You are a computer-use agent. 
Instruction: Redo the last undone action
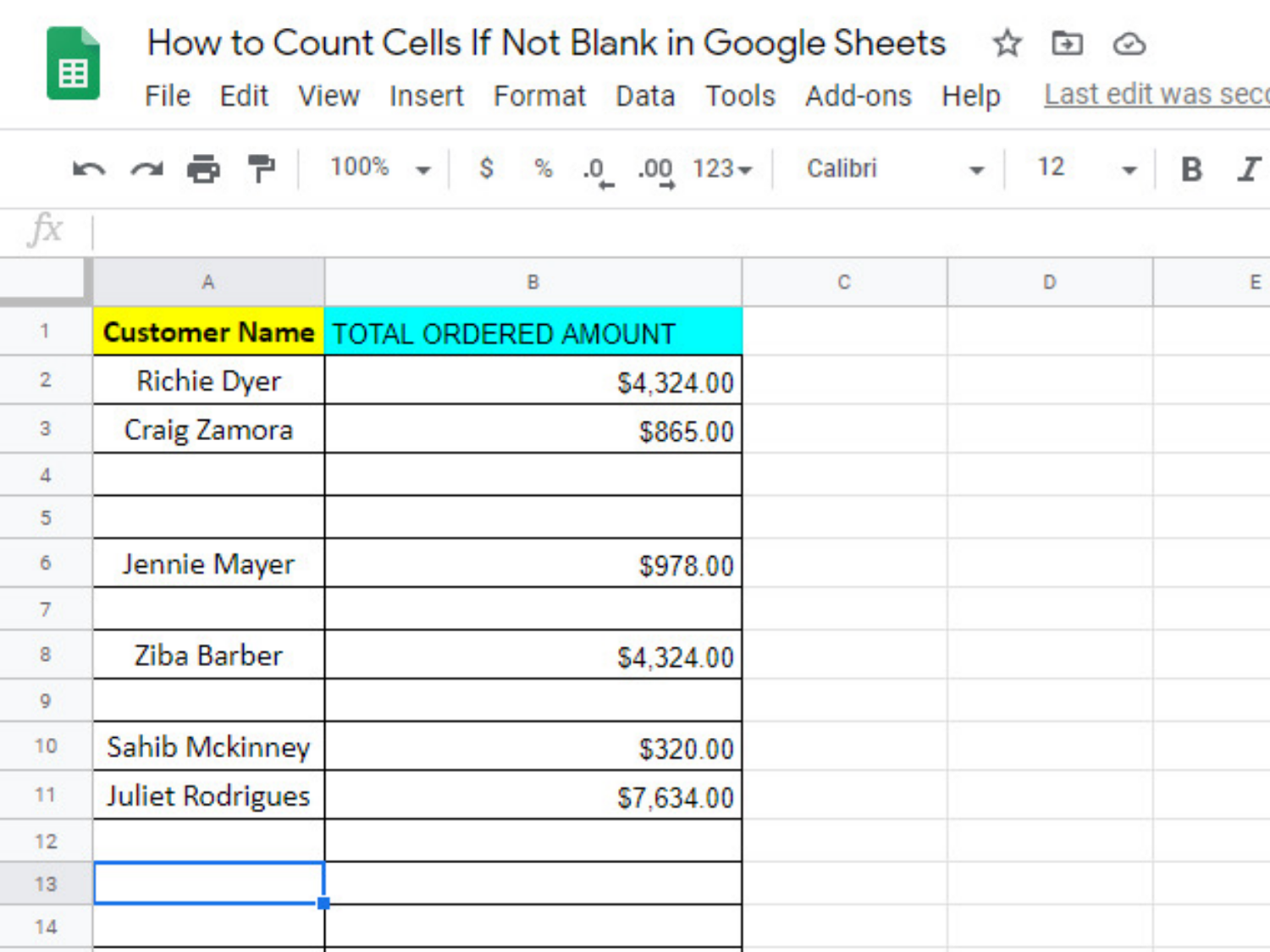pos(146,169)
